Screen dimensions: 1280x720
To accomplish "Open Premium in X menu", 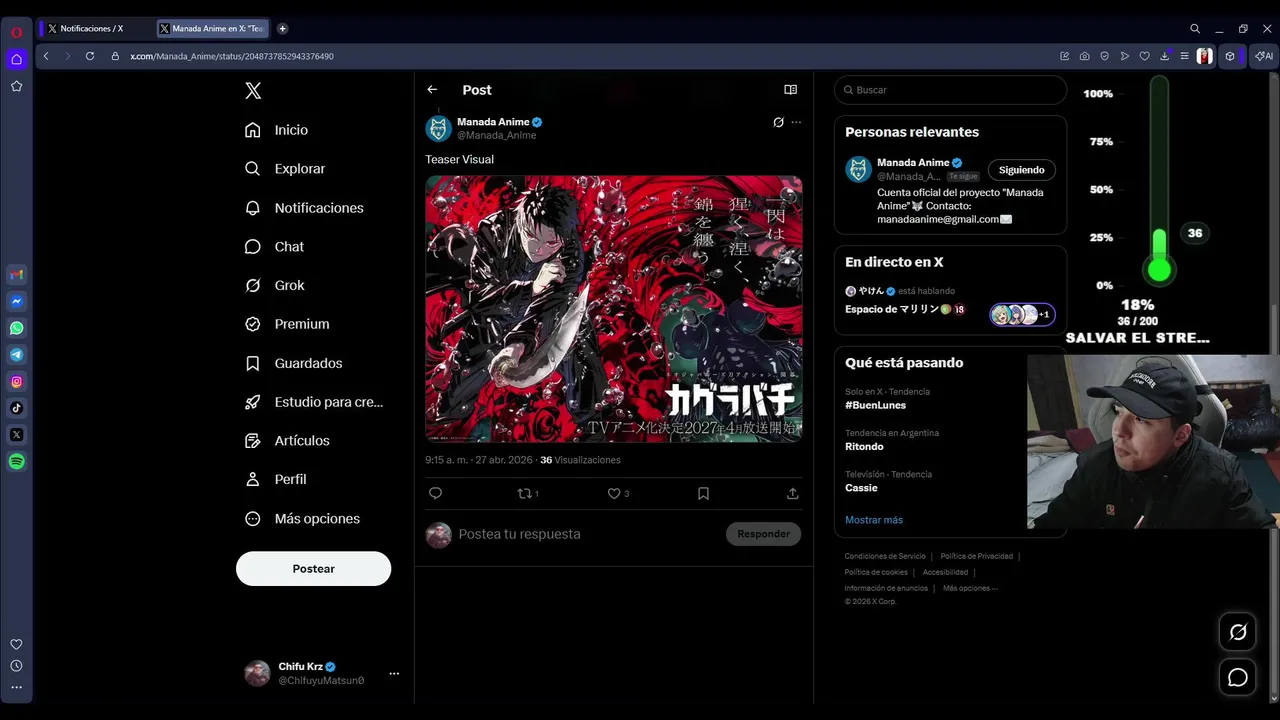I will pos(288,324).
